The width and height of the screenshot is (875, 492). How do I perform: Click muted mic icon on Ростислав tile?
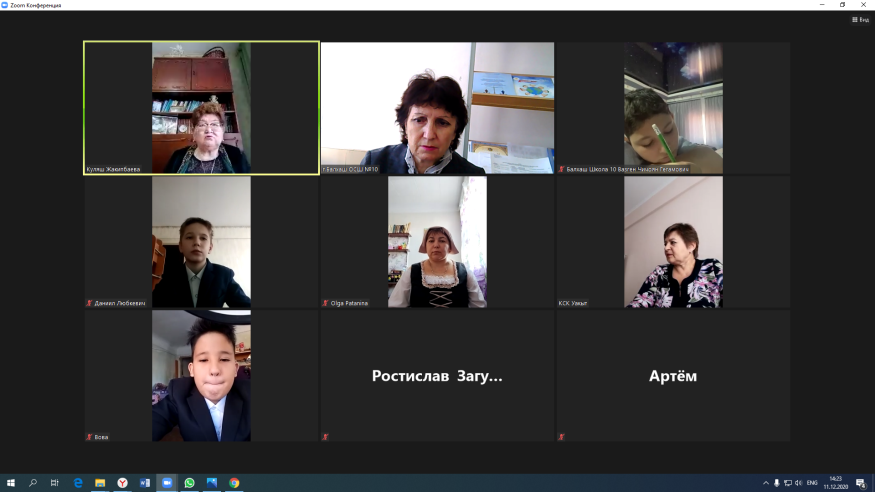pos(326,437)
